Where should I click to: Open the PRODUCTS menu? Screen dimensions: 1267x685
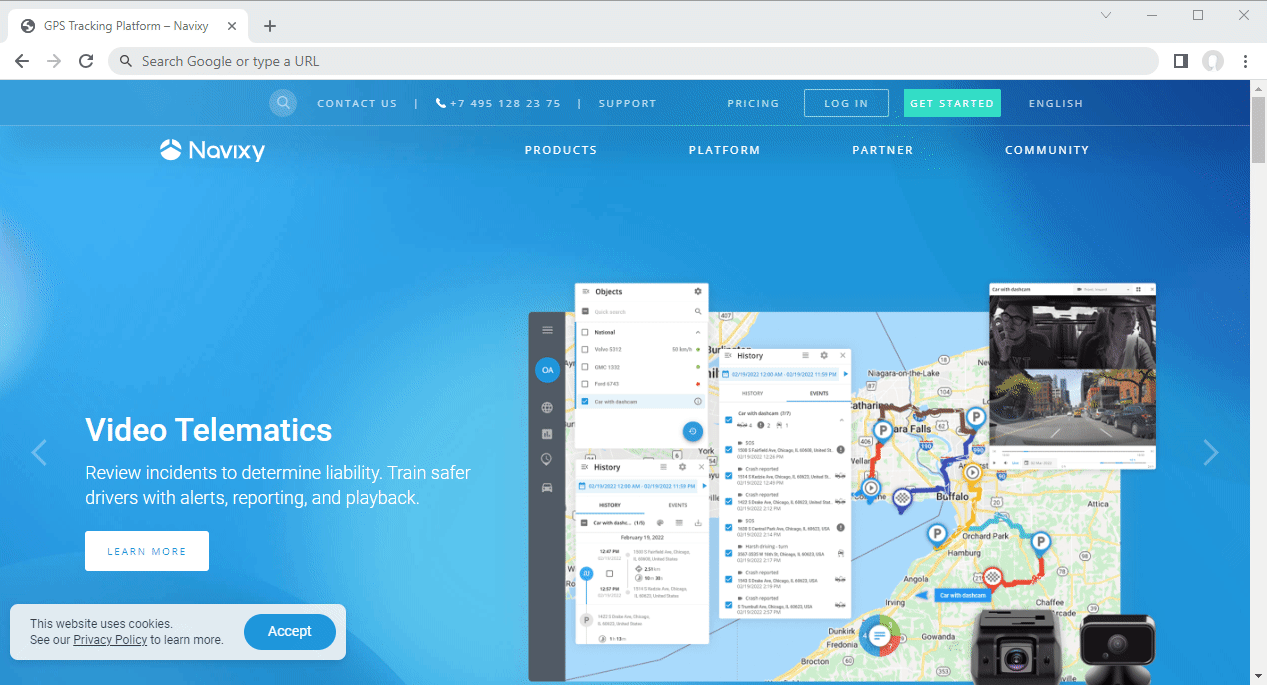(x=561, y=150)
